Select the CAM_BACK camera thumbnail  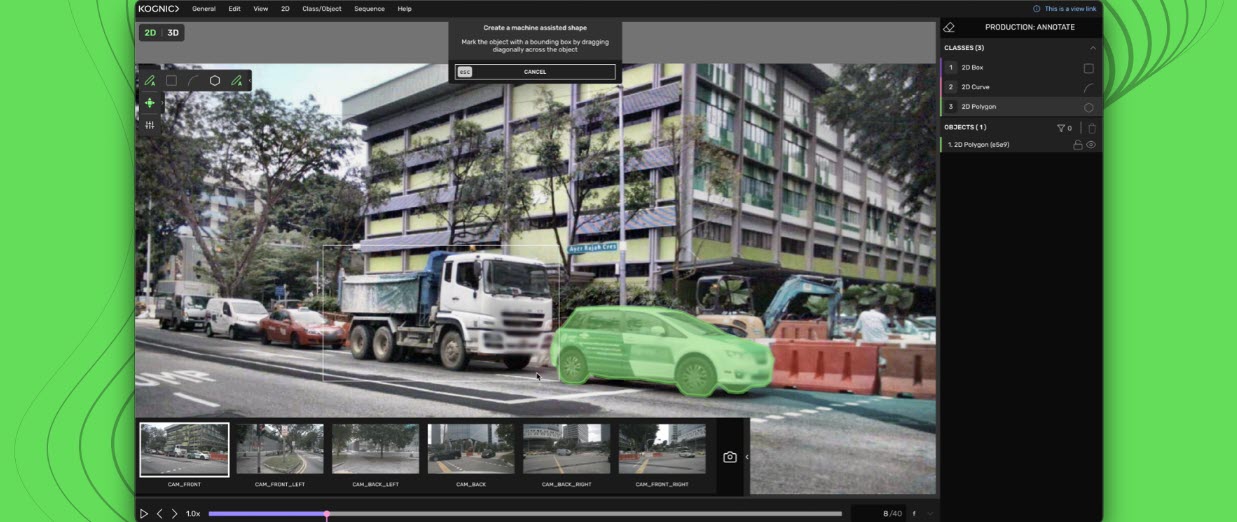470,449
